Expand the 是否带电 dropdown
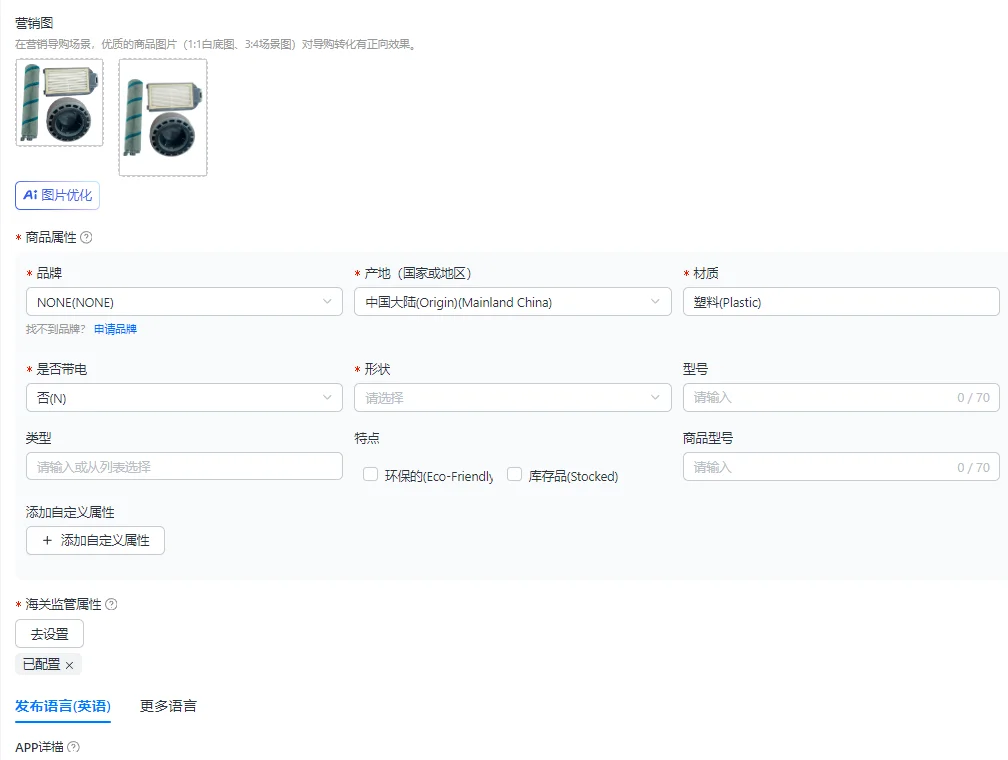 coord(184,398)
